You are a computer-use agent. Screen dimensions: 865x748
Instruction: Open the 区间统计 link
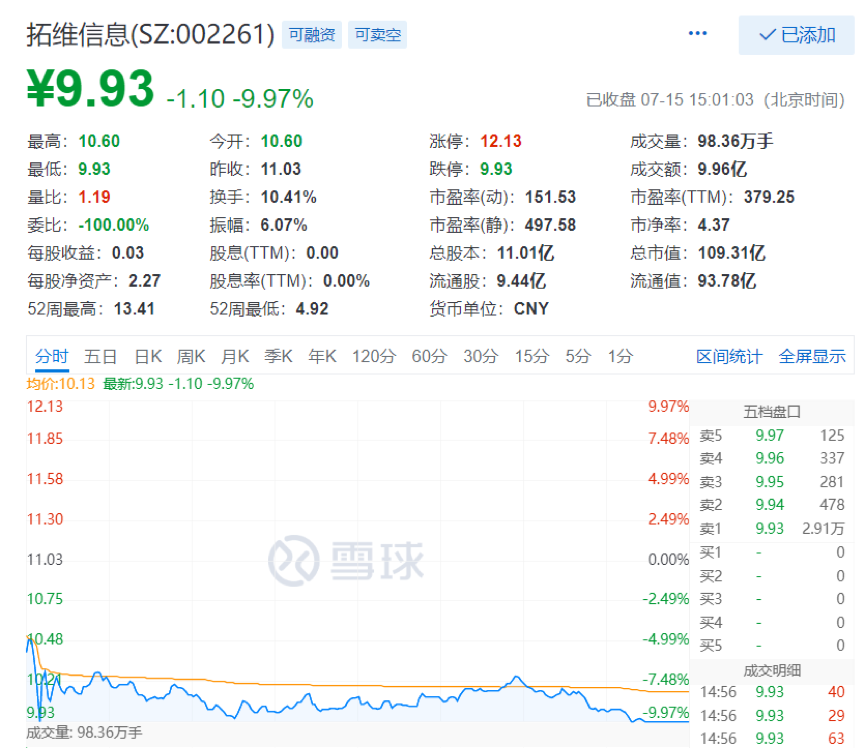(729, 356)
